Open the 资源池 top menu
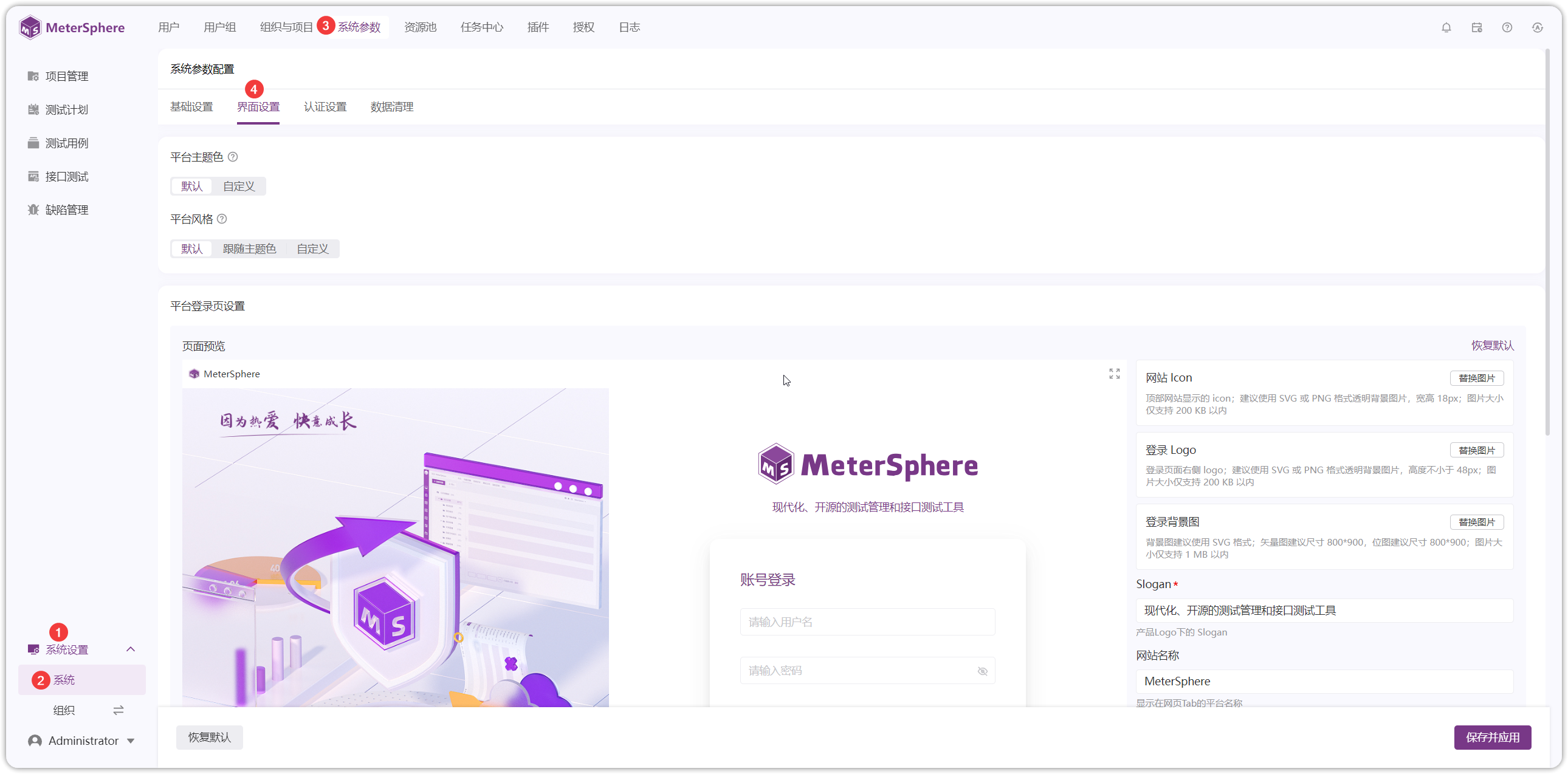This screenshot has height=774, width=1568. [x=421, y=27]
